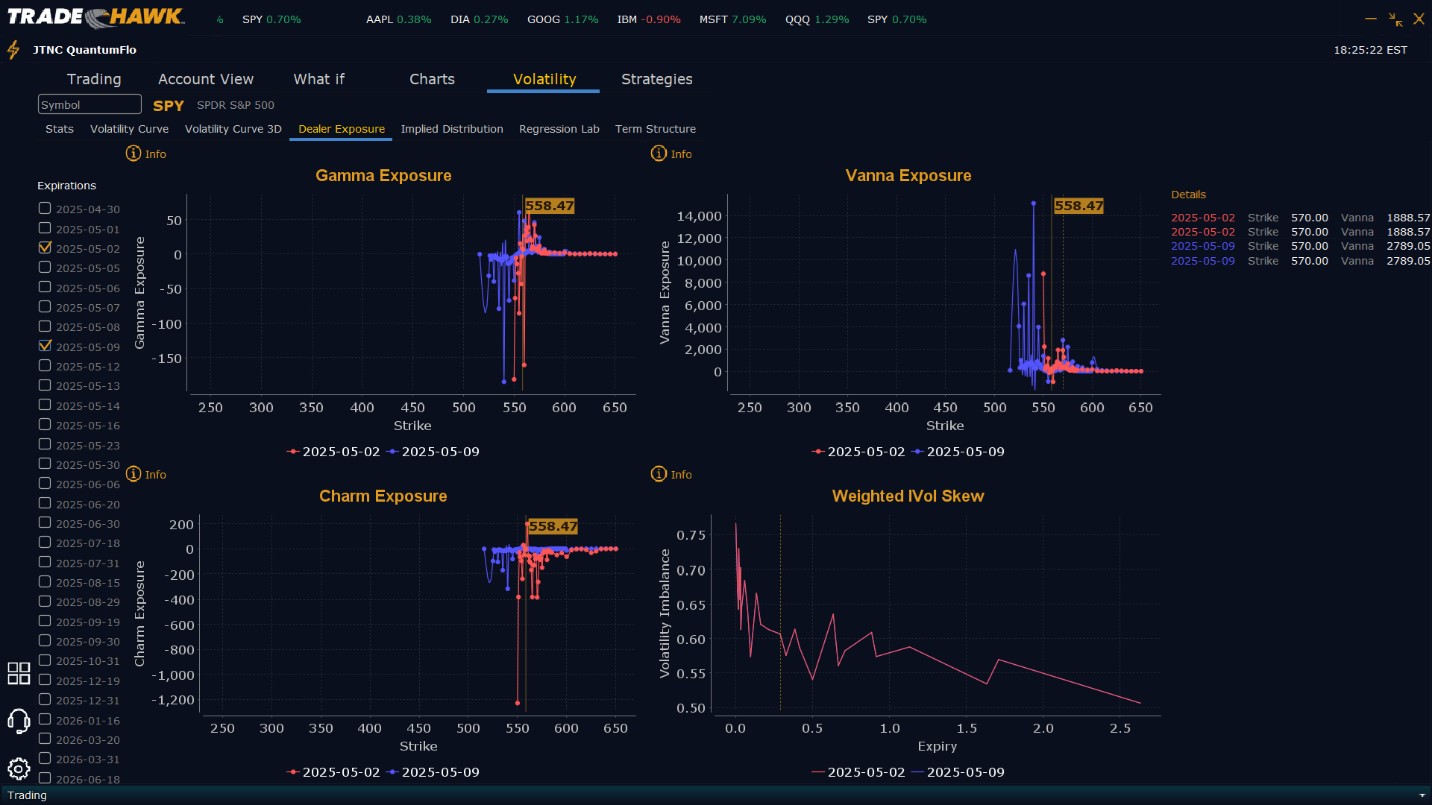Screen dimensions: 1432x805
Task: Click the lightning bolt icon beside JTNC QuantumFlo
Action: [x=13, y=50]
